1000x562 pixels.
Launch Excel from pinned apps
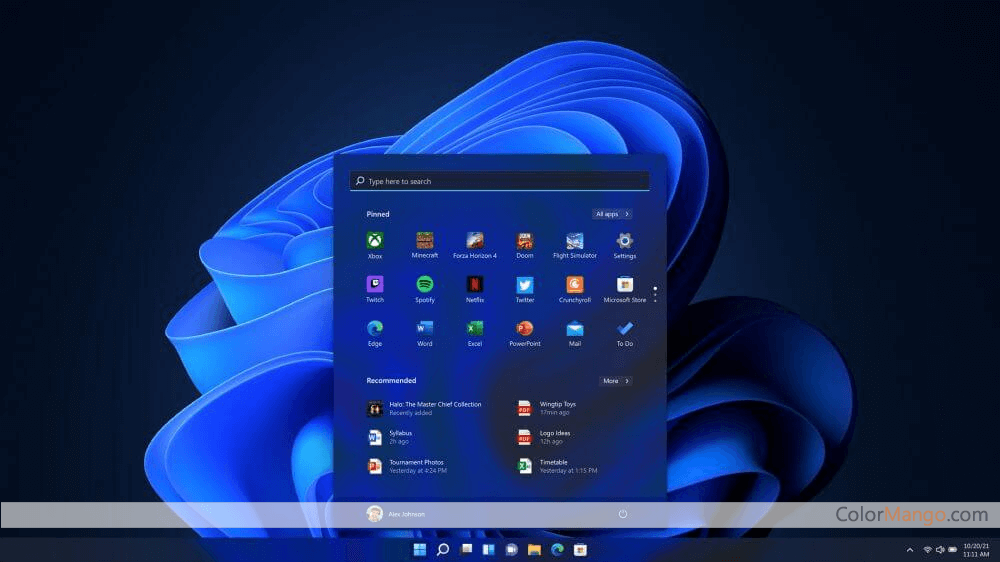pyautogui.click(x=475, y=329)
